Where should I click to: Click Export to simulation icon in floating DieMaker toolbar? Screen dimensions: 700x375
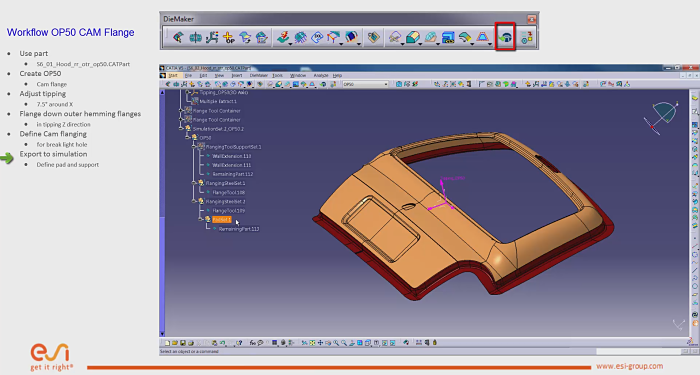505,37
